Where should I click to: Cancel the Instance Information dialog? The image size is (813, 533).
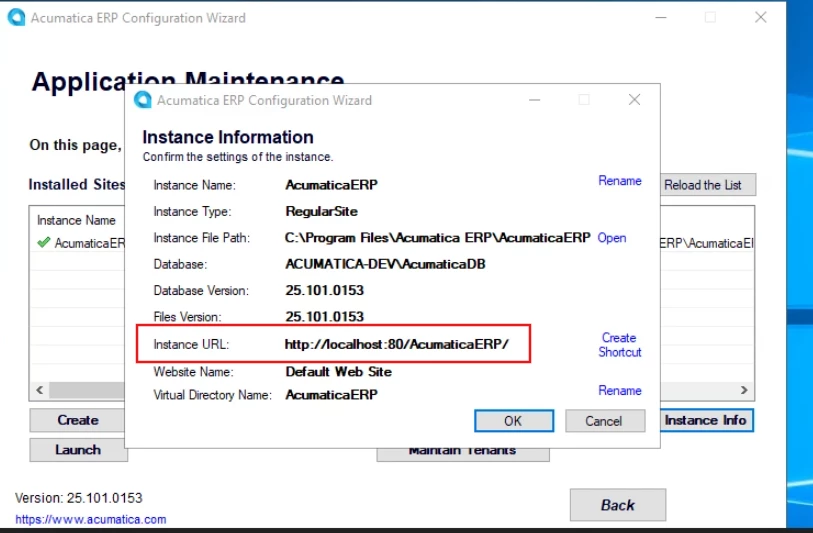(605, 421)
